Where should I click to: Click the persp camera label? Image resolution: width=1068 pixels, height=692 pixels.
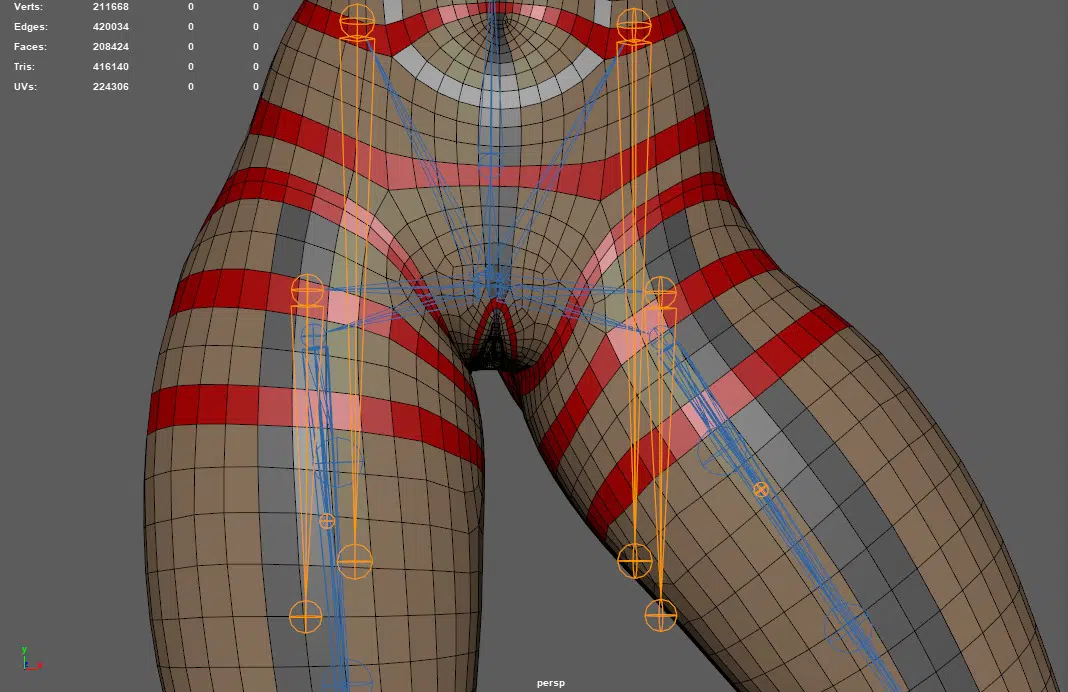(x=550, y=682)
